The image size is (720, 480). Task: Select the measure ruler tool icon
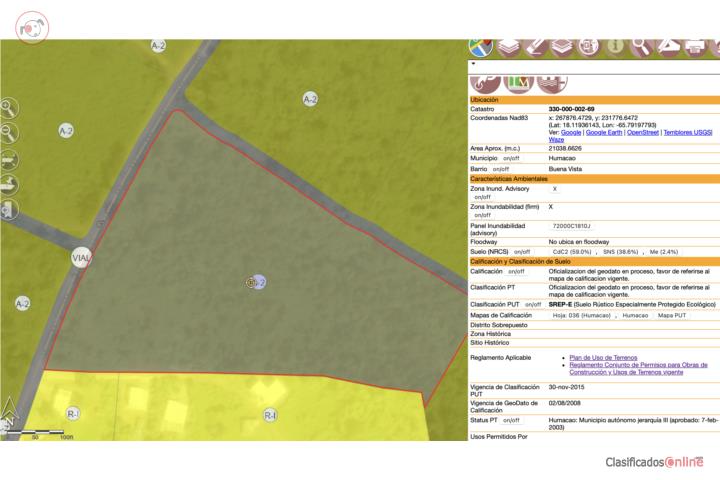click(x=669, y=47)
